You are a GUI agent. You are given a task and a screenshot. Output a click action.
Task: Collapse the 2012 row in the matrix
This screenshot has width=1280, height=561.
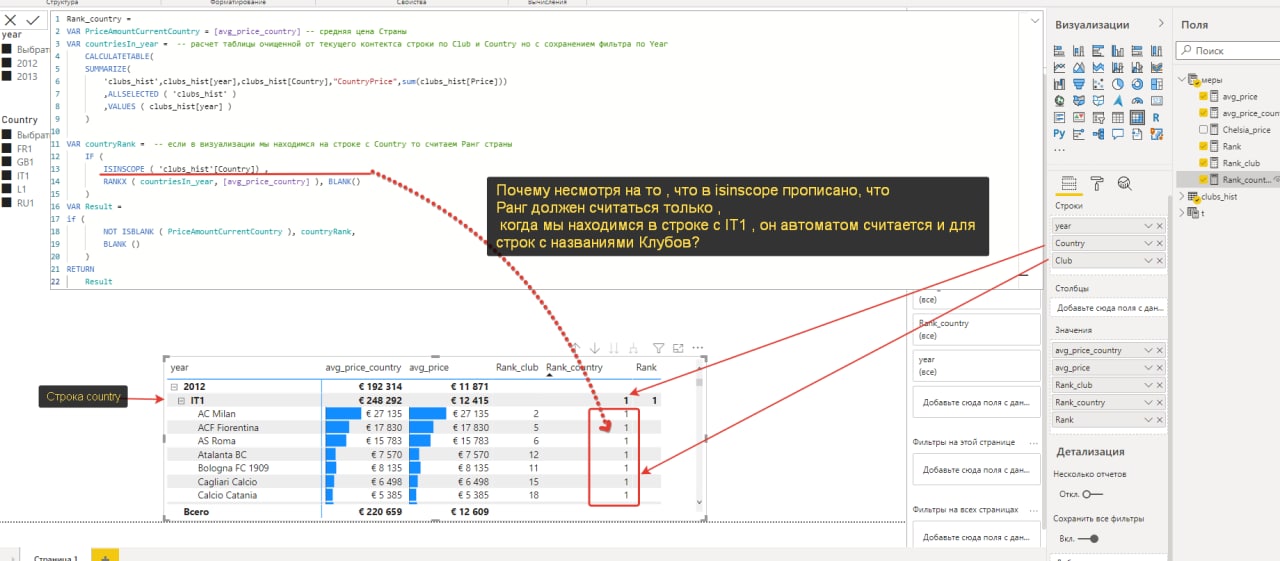[174, 386]
